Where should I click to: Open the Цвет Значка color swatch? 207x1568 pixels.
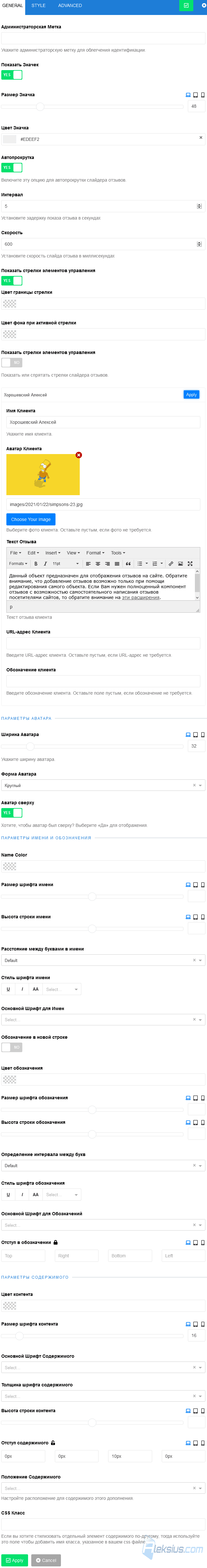[x=10, y=139]
